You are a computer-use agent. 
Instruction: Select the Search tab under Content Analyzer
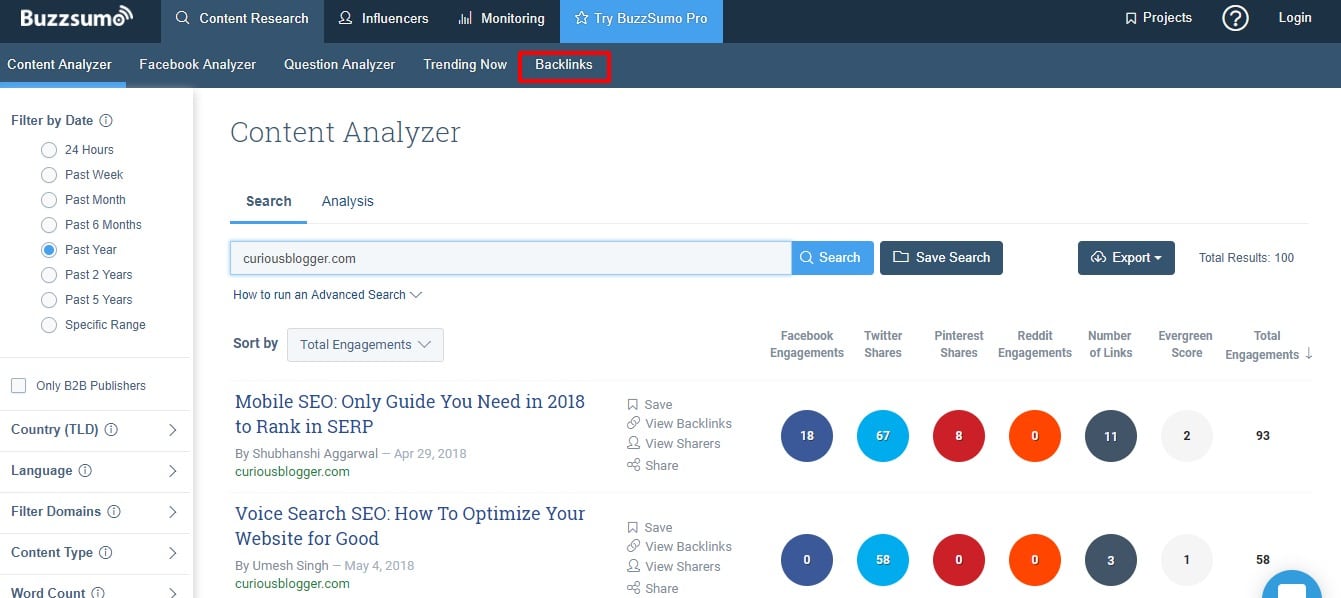tap(269, 201)
